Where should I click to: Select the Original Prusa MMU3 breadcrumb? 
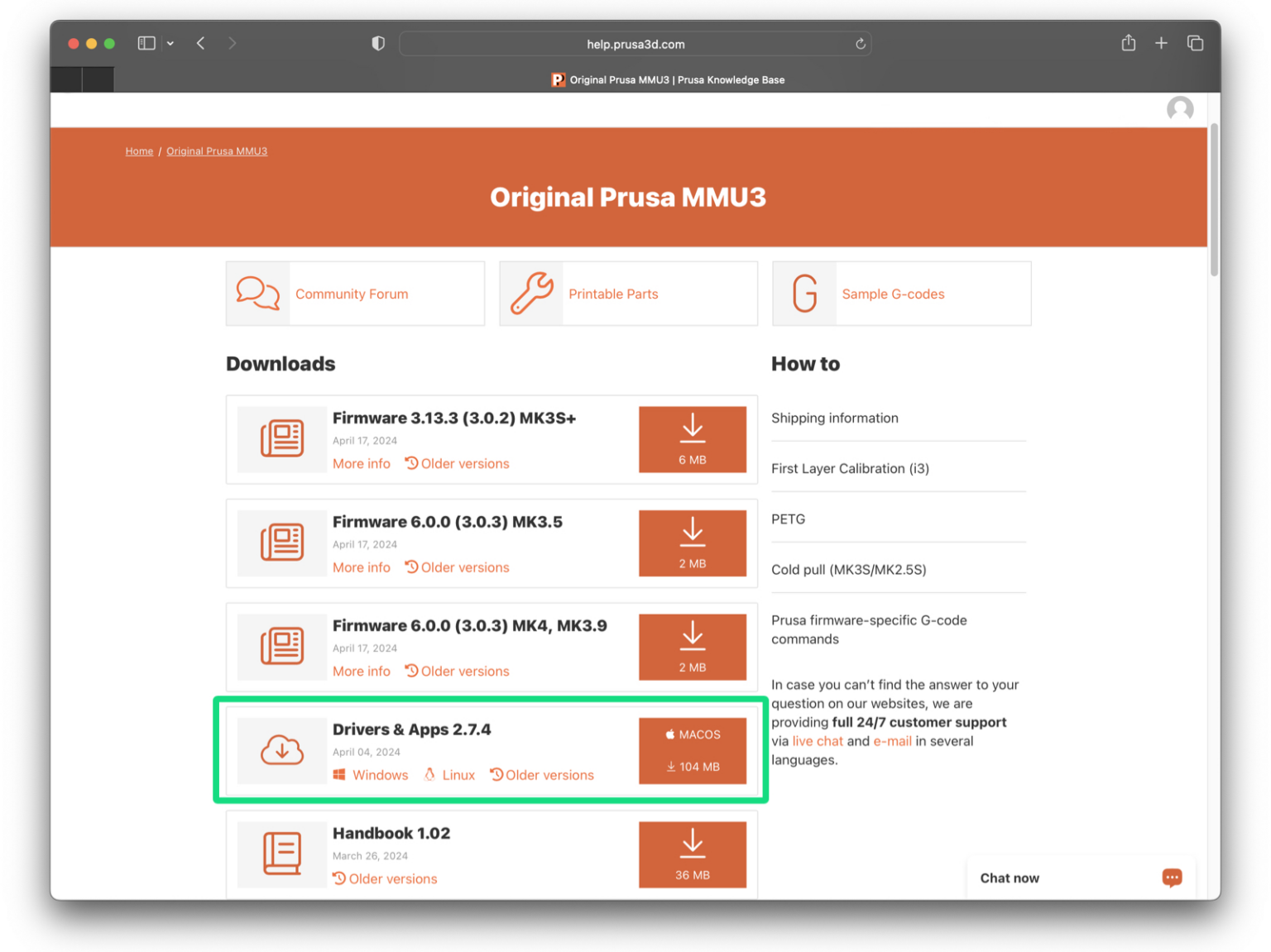[217, 151]
